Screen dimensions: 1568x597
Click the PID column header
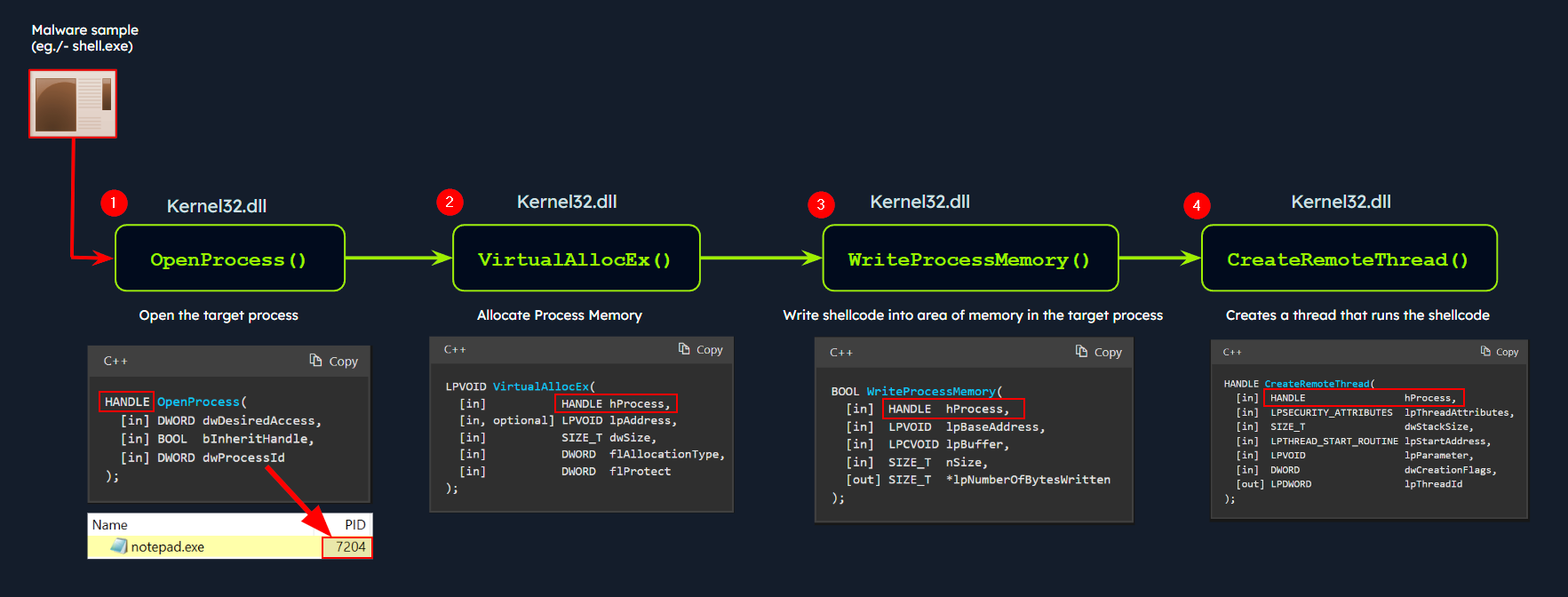click(x=354, y=524)
